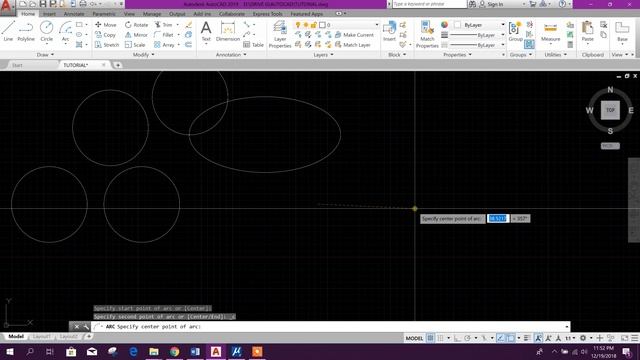Click the Move tool
The height and width of the screenshot is (360, 640).
(106, 25)
